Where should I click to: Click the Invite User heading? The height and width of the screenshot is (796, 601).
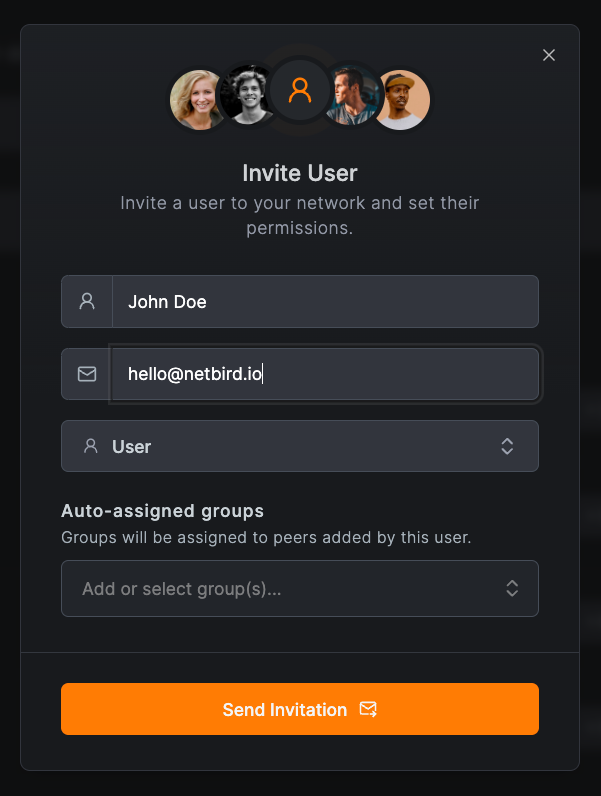tap(300, 173)
